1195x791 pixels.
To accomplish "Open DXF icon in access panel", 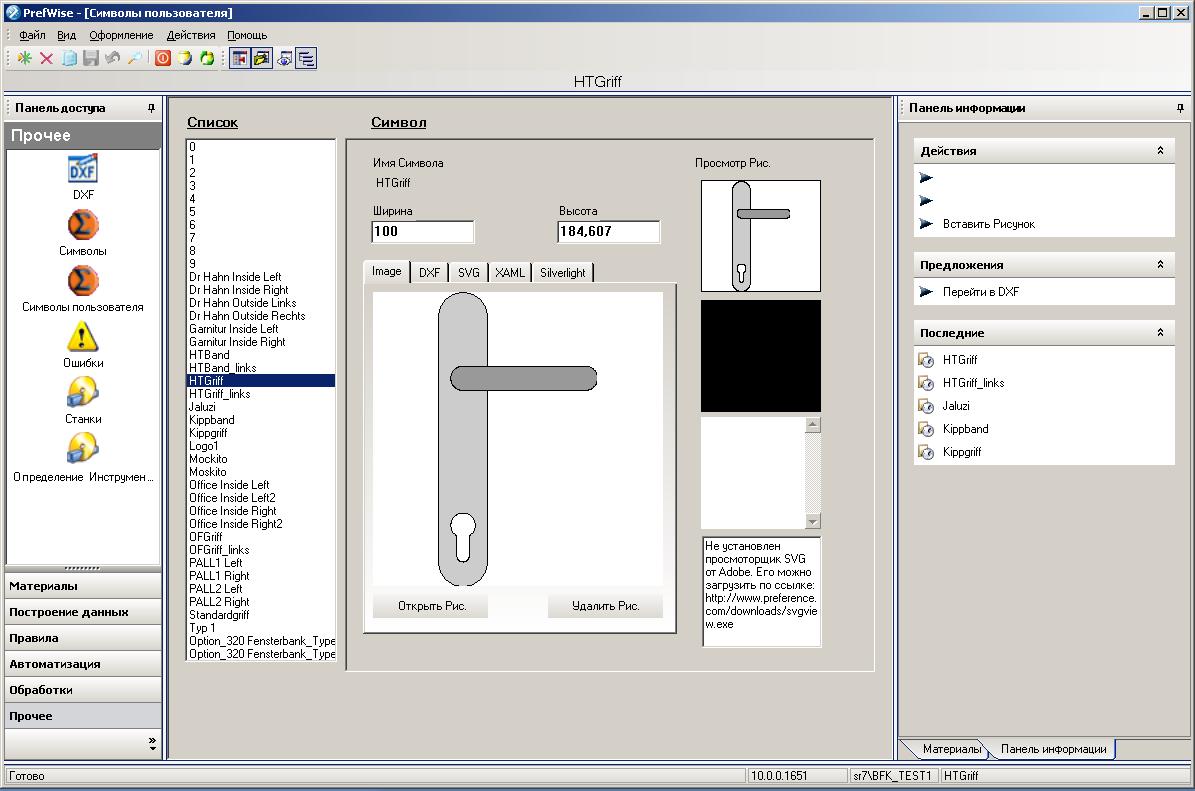I will click(x=83, y=168).
